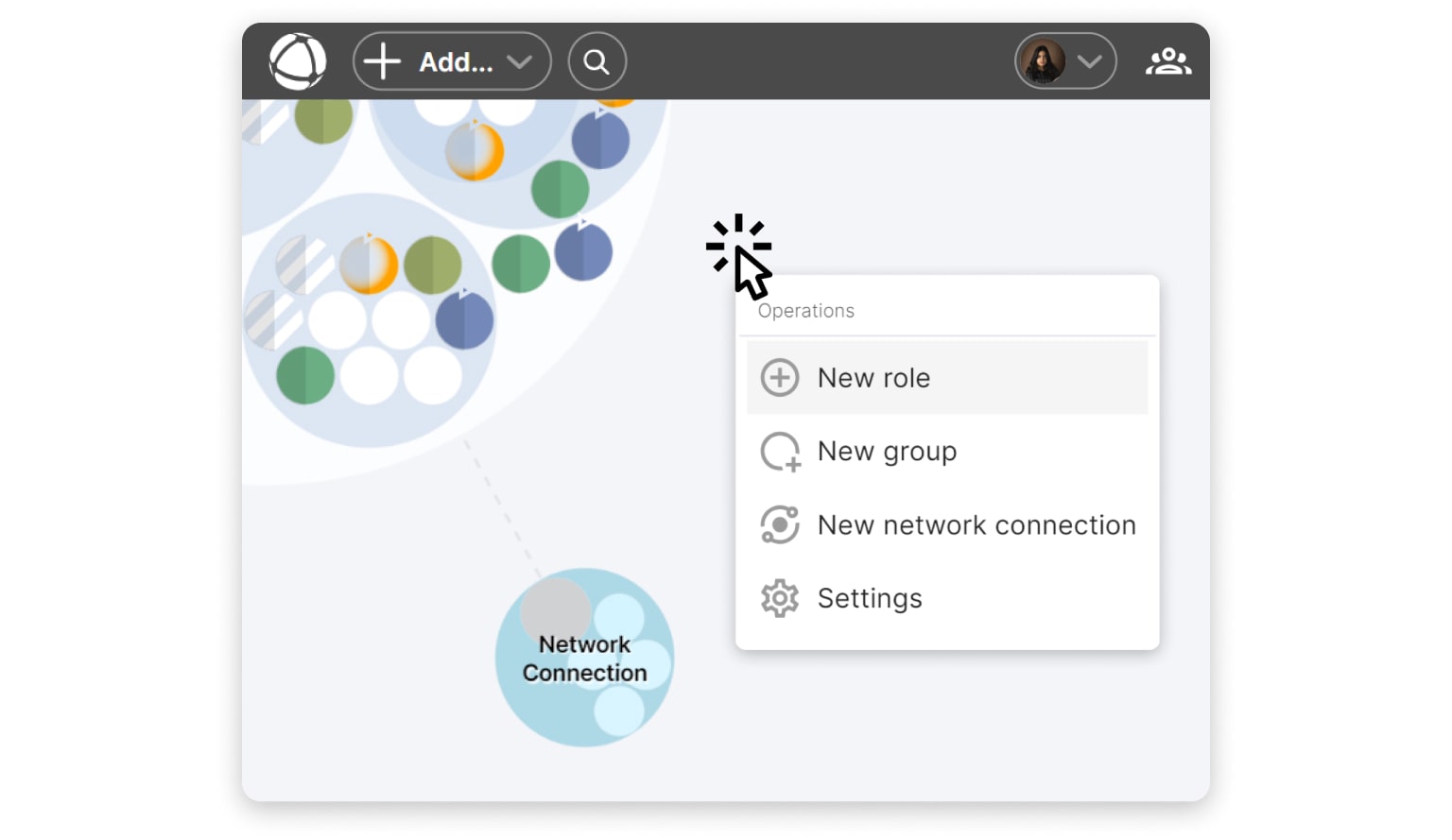The height and width of the screenshot is (840, 1452).
Task: Open the search magnifier button
Action: coord(596,62)
